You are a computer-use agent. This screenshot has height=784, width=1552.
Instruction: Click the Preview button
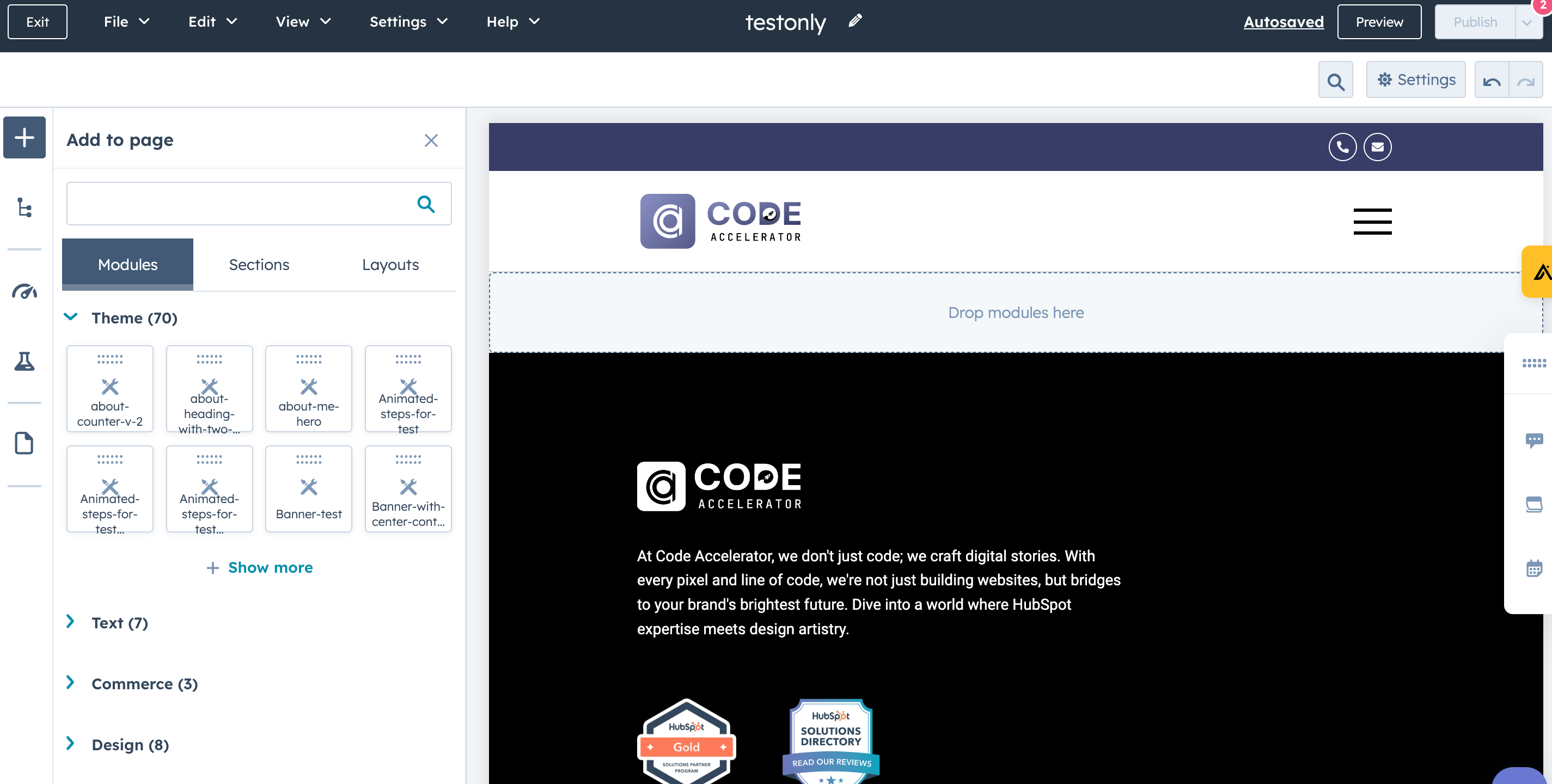(x=1378, y=22)
